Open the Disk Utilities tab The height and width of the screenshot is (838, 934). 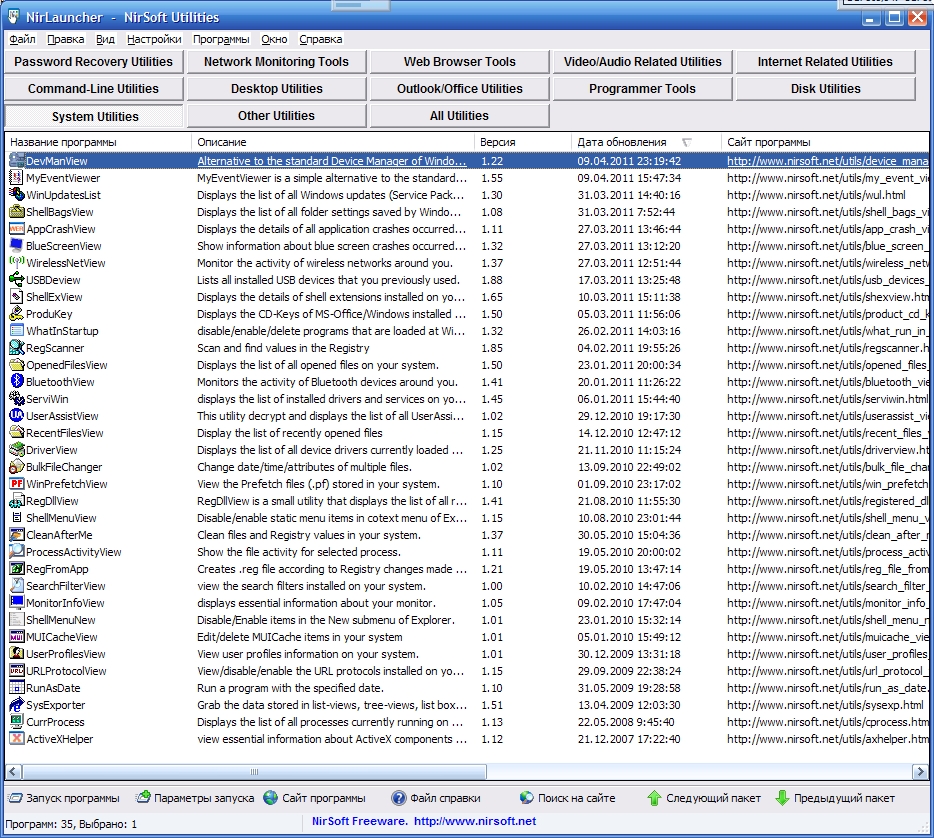click(825, 89)
